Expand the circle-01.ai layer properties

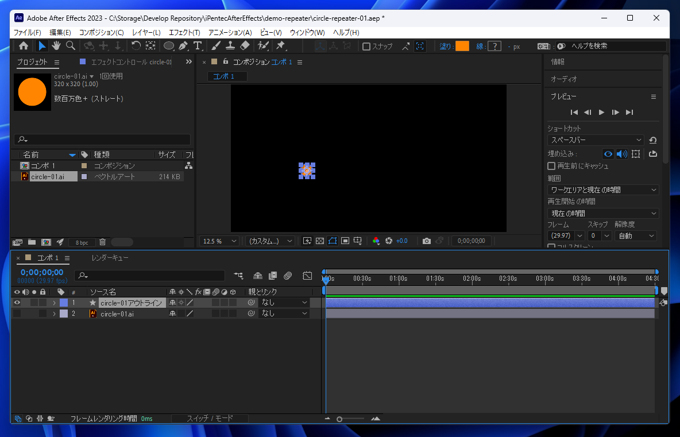54,314
